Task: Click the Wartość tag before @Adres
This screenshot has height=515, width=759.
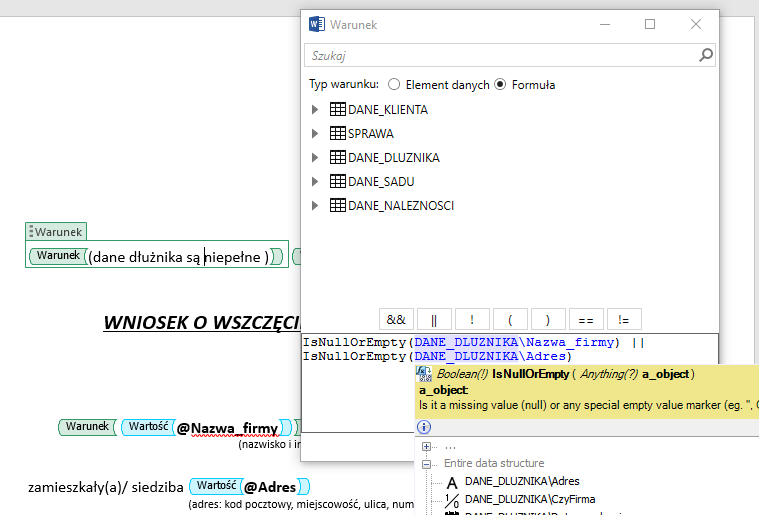Action: pyautogui.click(x=216, y=486)
